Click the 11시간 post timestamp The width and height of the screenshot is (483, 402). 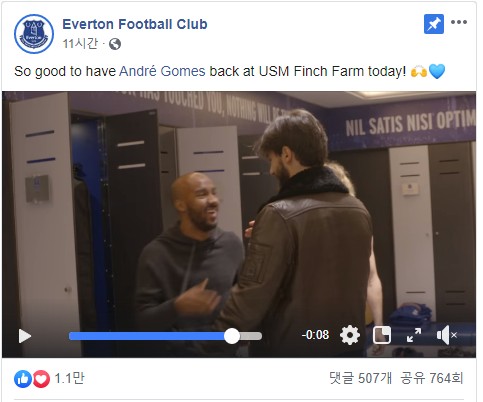[x=80, y=44]
